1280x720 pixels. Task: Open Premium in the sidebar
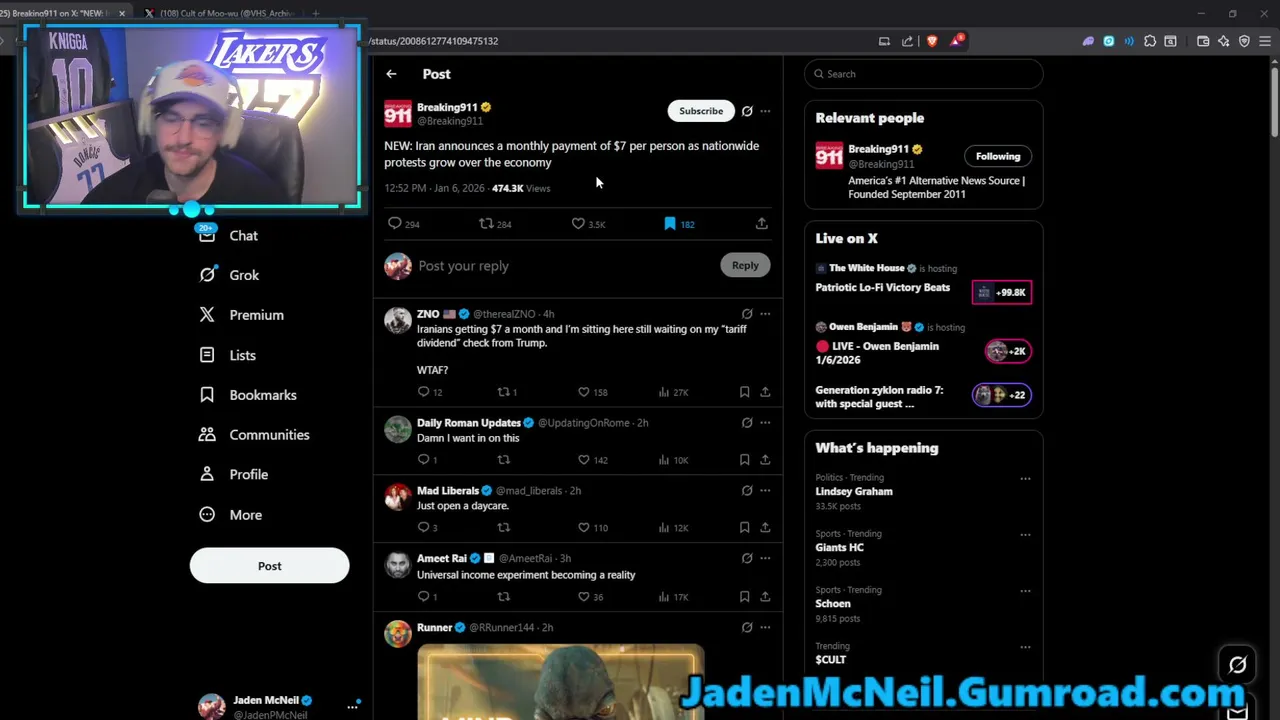pos(256,315)
